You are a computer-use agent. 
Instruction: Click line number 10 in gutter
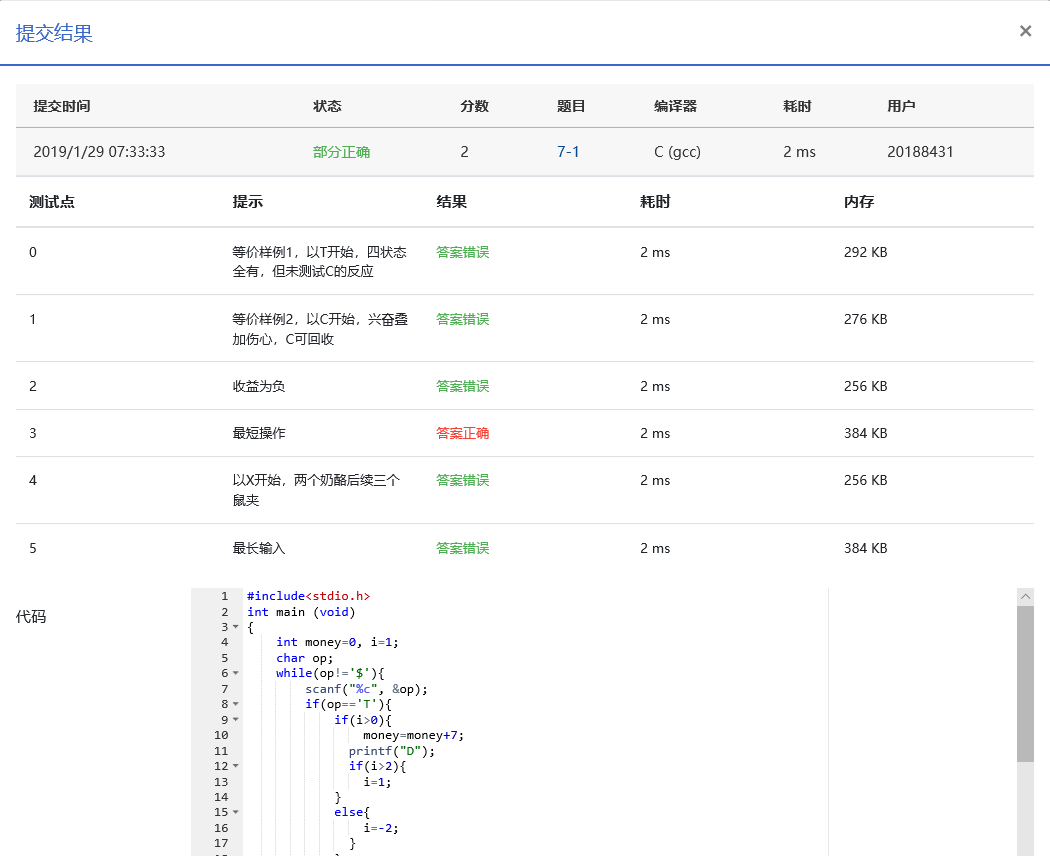pos(221,735)
